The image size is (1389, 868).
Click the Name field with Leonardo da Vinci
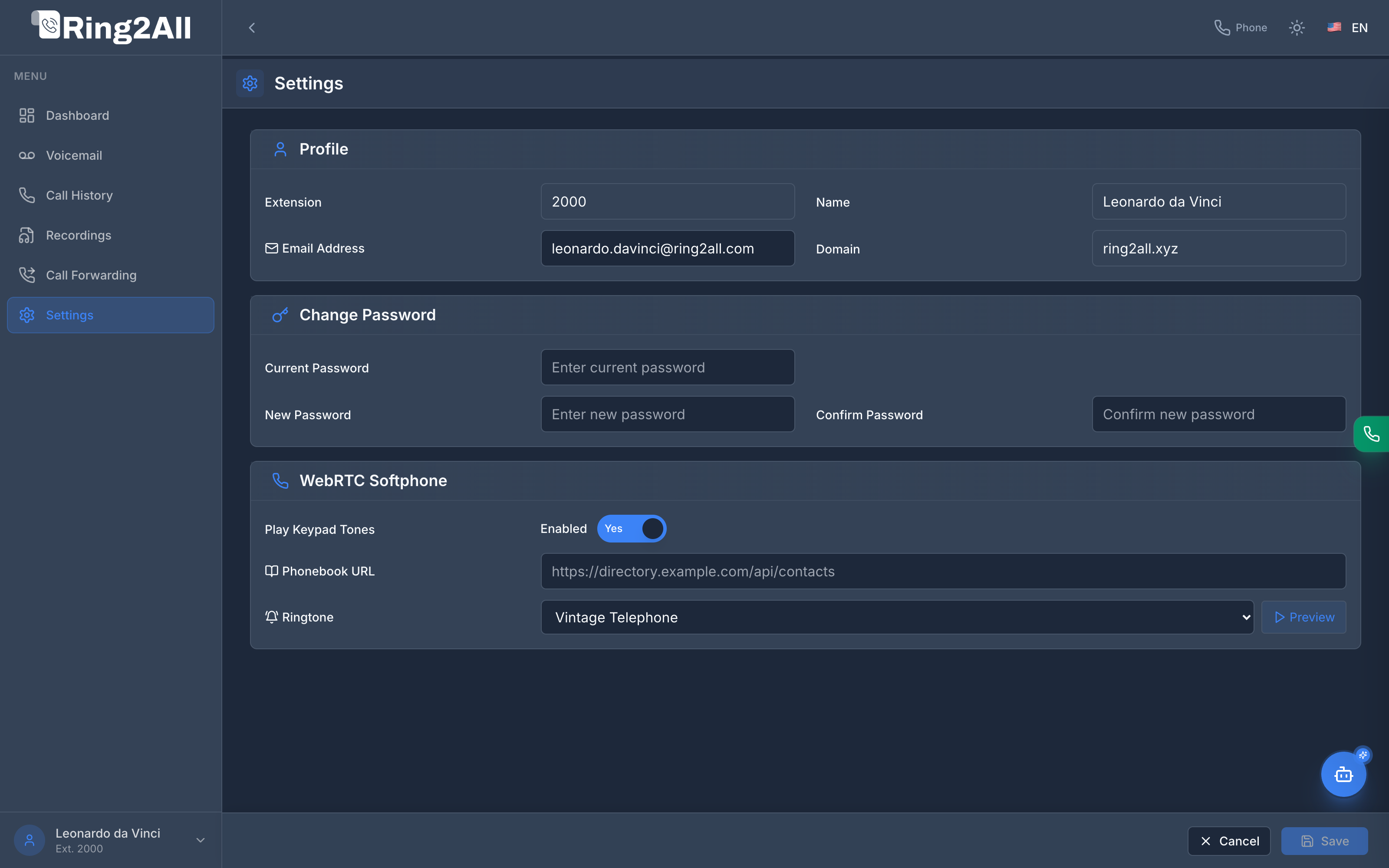point(1218,201)
